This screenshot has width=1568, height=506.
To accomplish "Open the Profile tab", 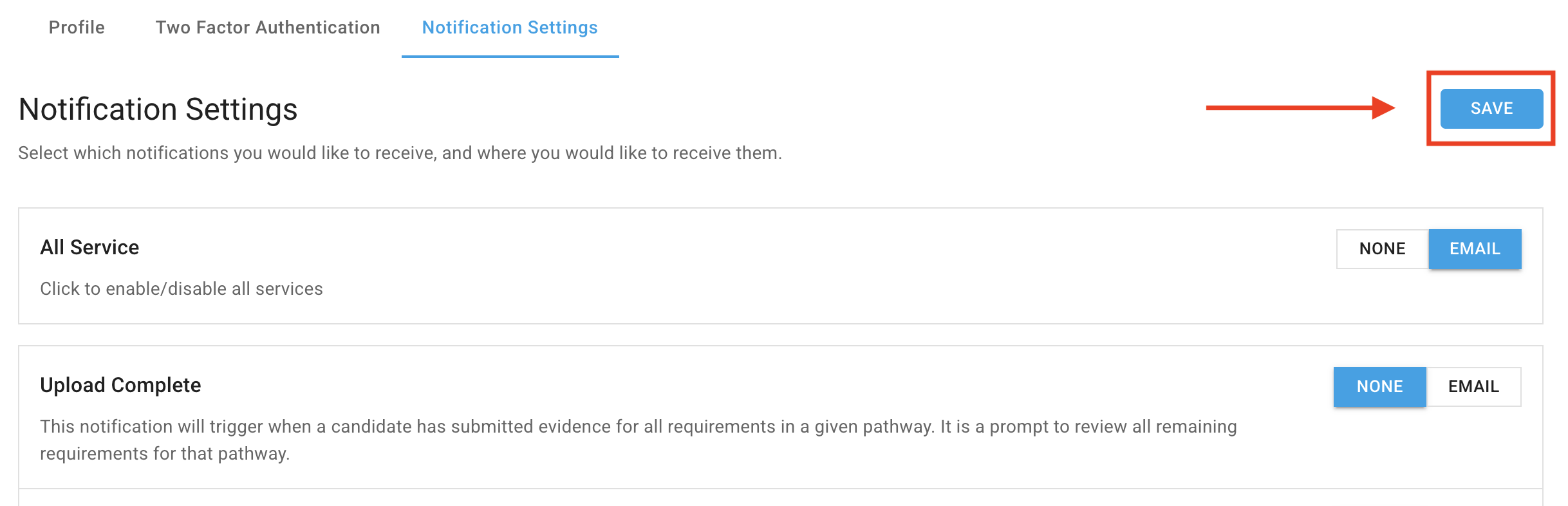I will pyautogui.click(x=77, y=28).
